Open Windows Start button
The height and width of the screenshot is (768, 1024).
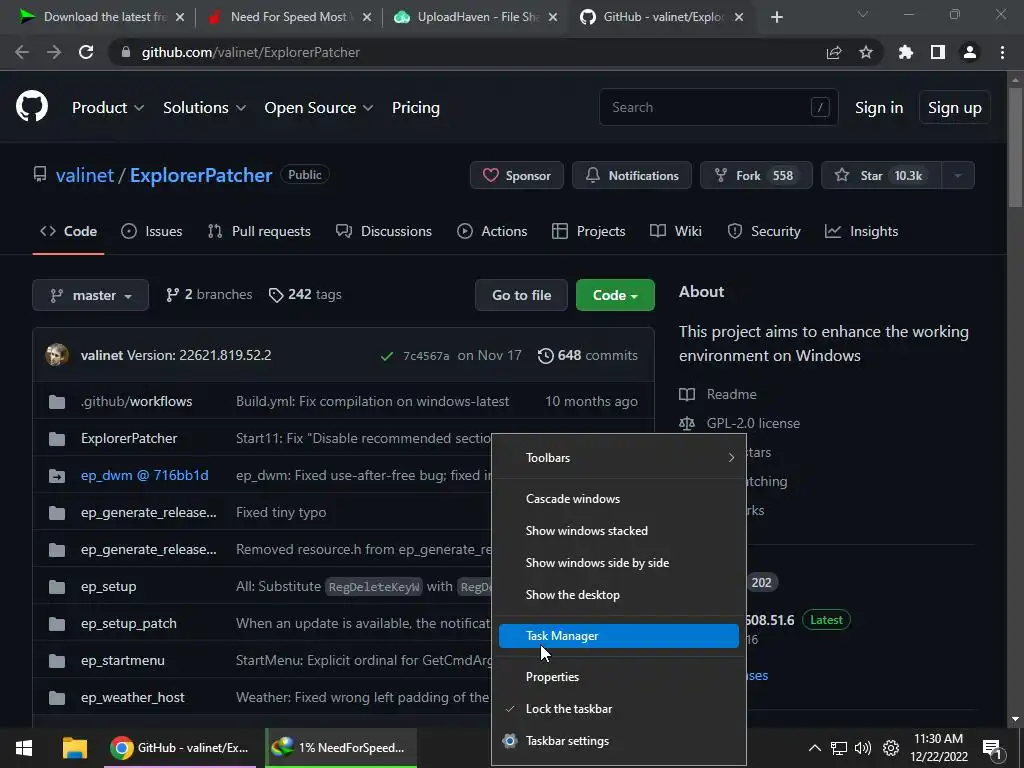(x=24, y=748)
